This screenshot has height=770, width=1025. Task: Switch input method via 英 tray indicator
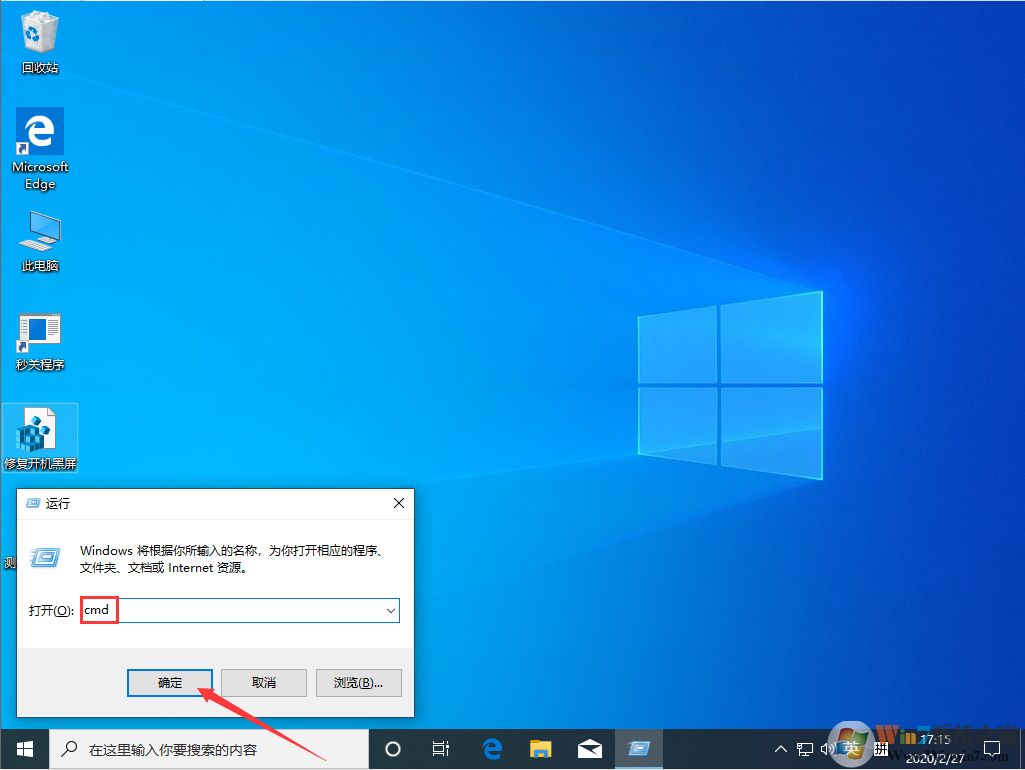coord(852,748)
